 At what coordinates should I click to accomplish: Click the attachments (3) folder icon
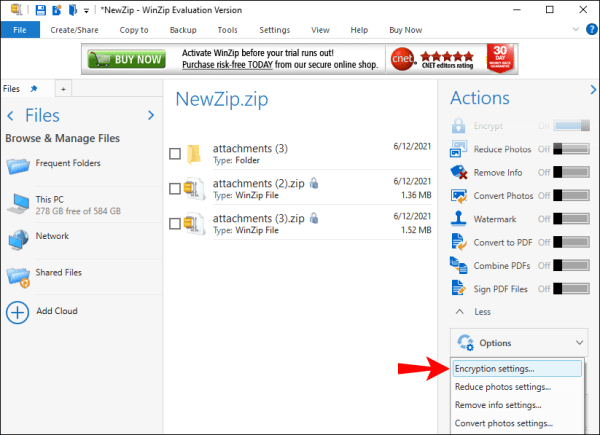tap(194, 154)
